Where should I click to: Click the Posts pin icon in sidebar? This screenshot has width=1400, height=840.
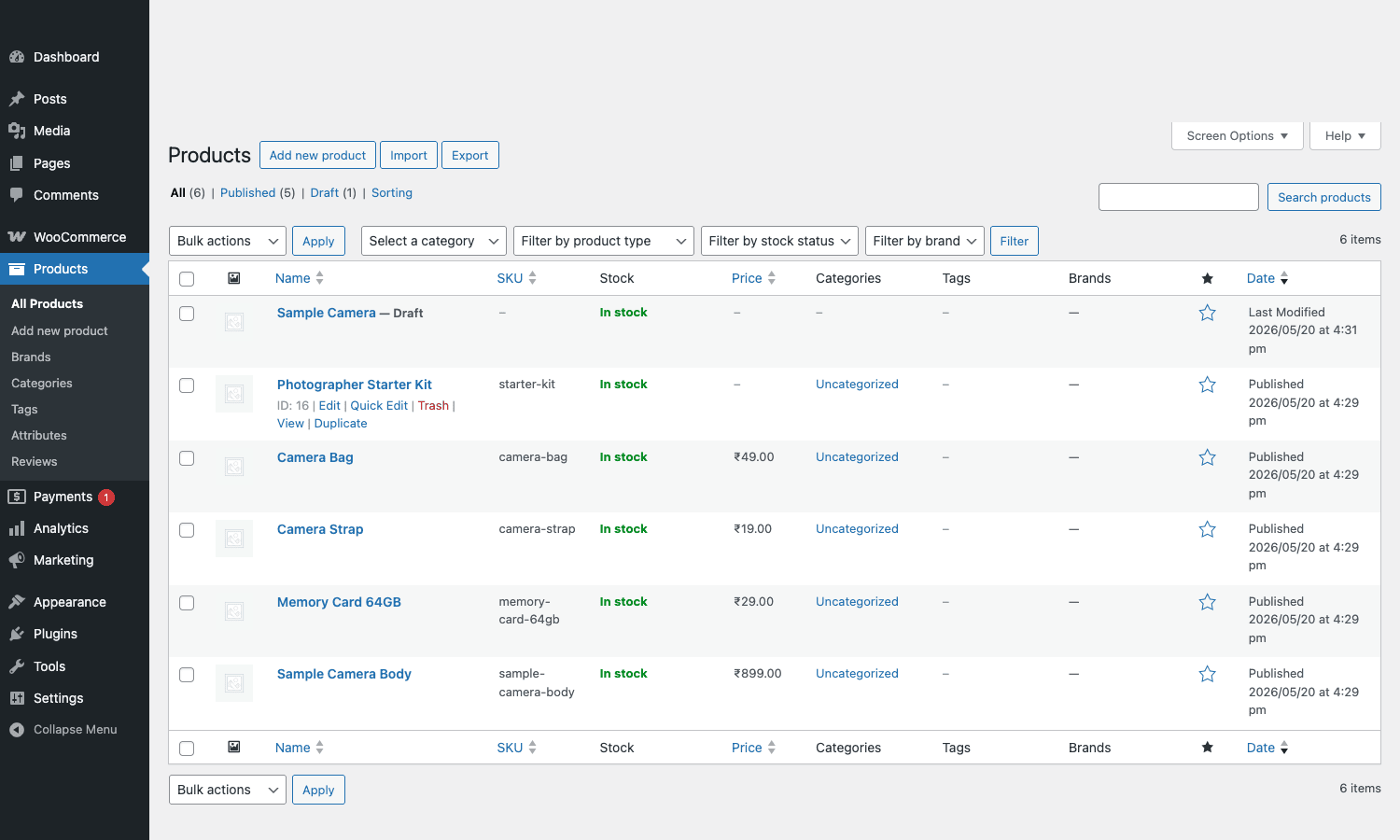[17, 99]
